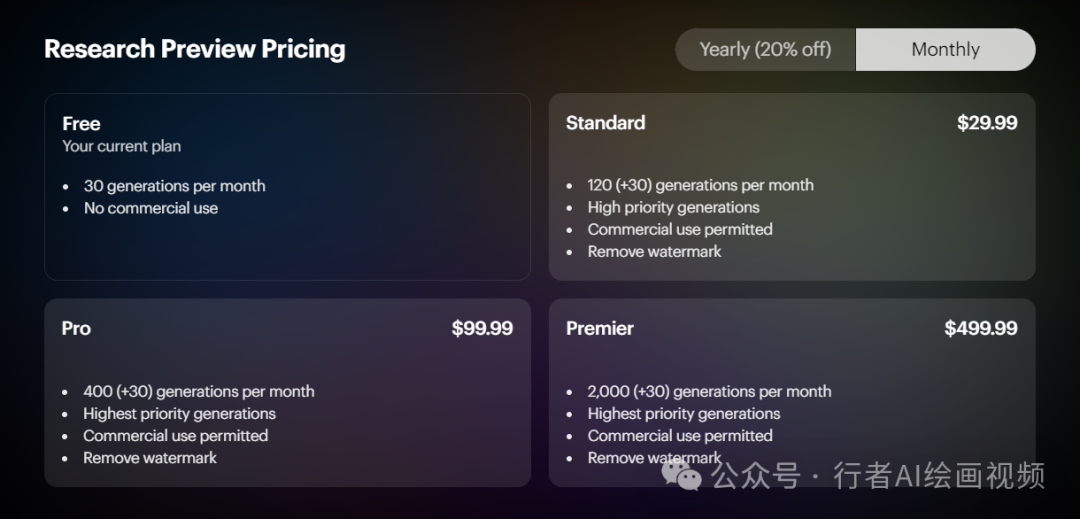Screen dimensions: 1080x519
Task: Click "30 generations per month" in Free
Action: (x=174, y=186)
